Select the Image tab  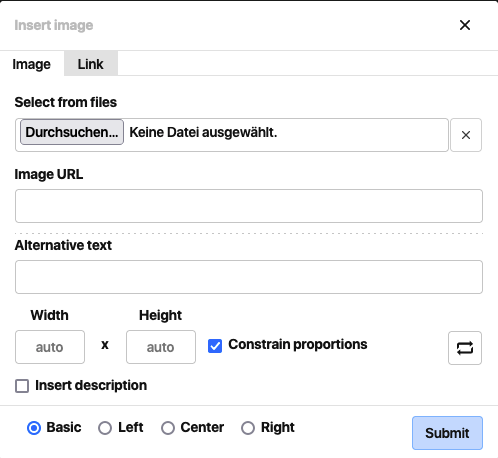(32, 64)
